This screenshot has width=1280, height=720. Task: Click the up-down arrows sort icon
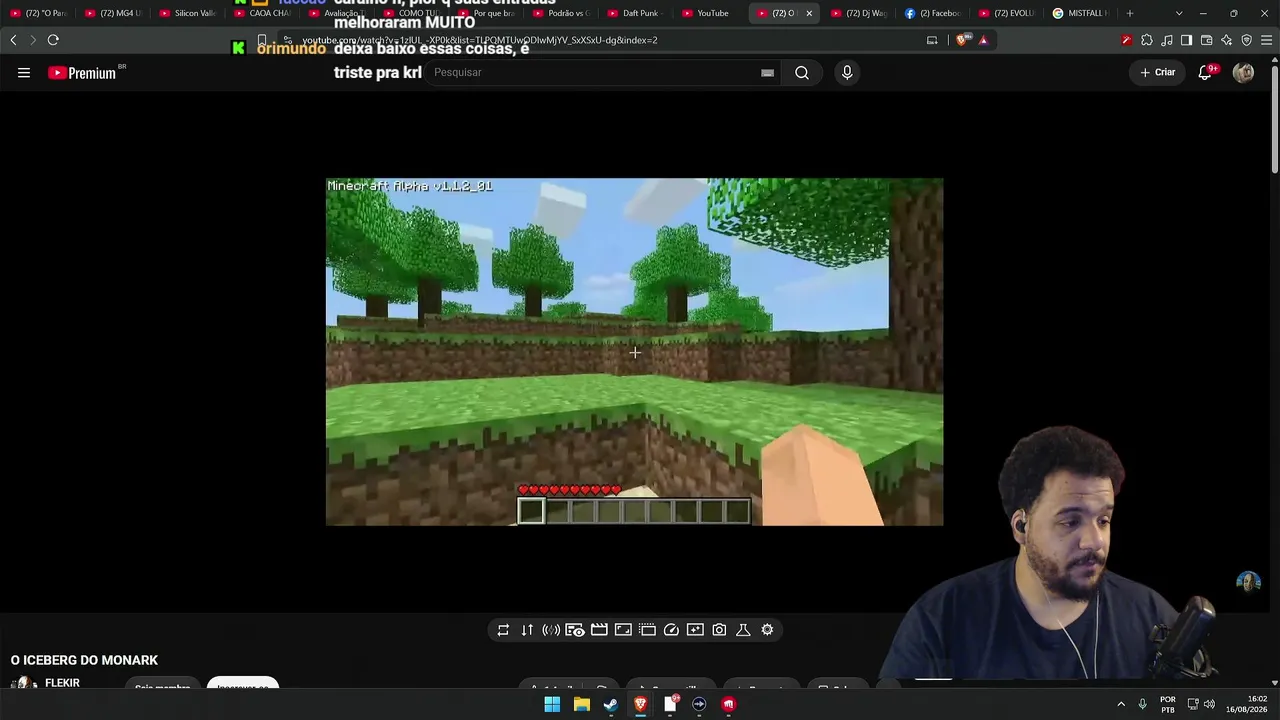[x=527, y=630]
